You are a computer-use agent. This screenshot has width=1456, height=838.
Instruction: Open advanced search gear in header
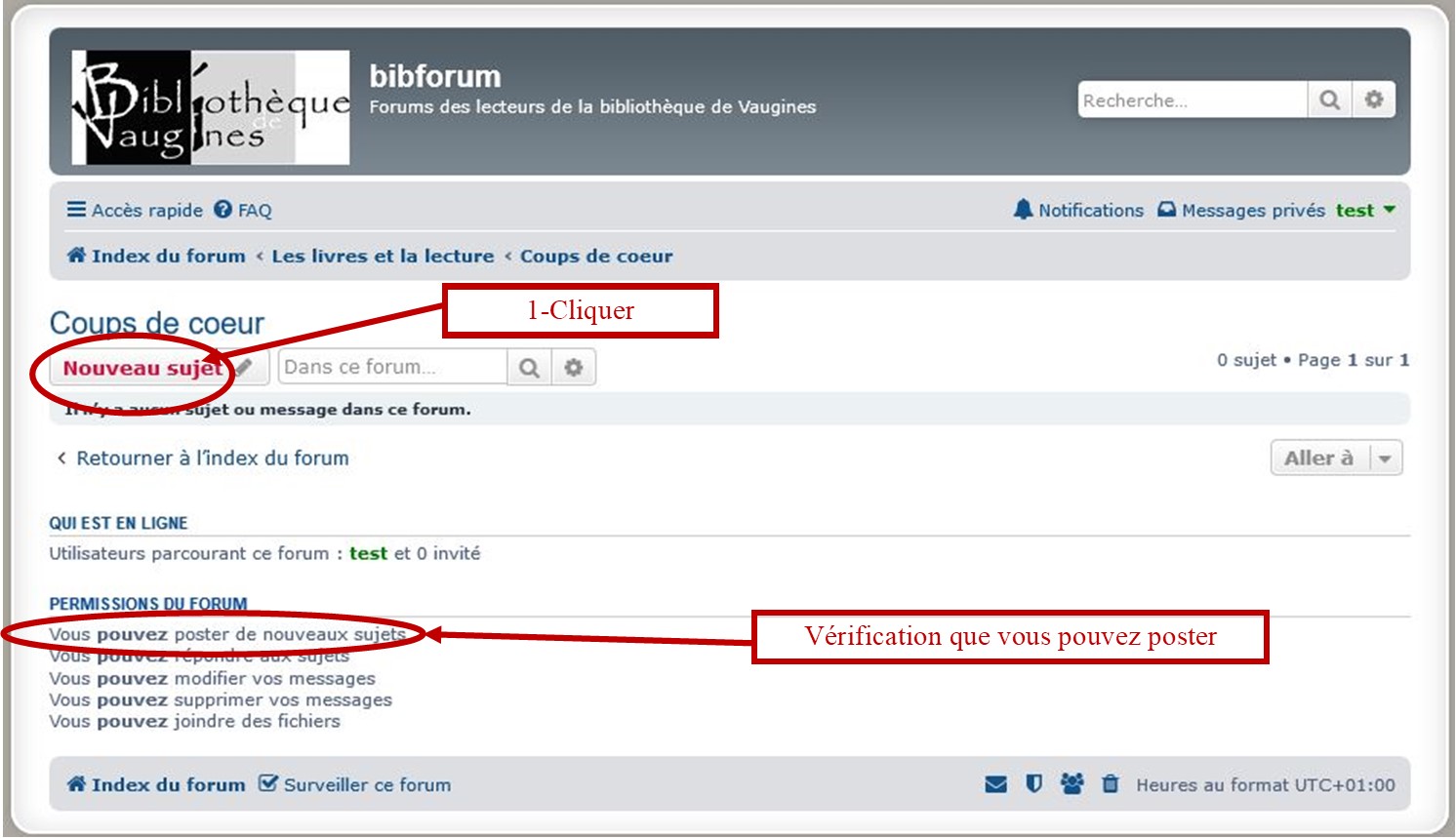click(1374, 100)
